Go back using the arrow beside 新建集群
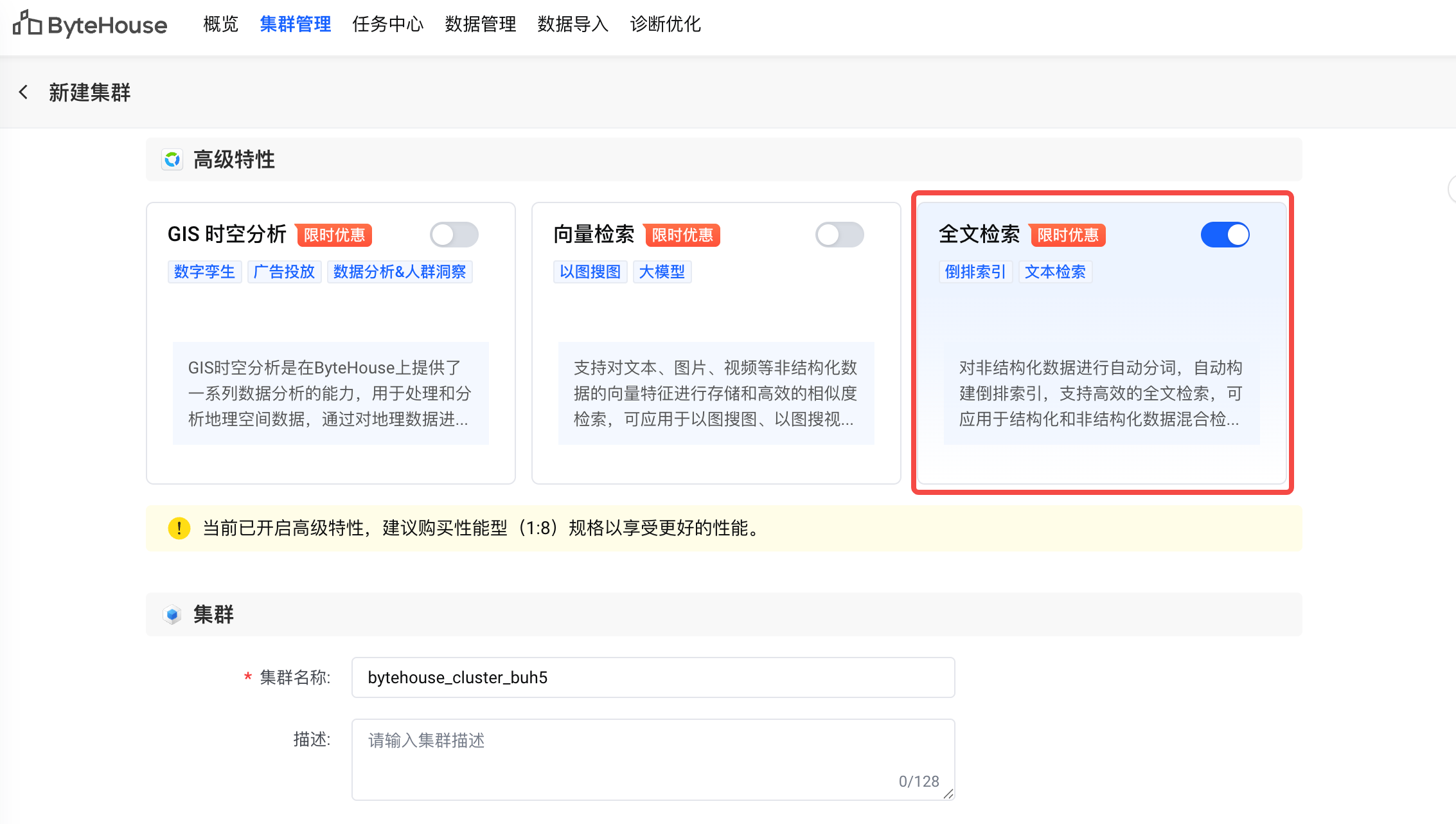The width and height of the screenshot is (1456, 824). pos(23,93)
